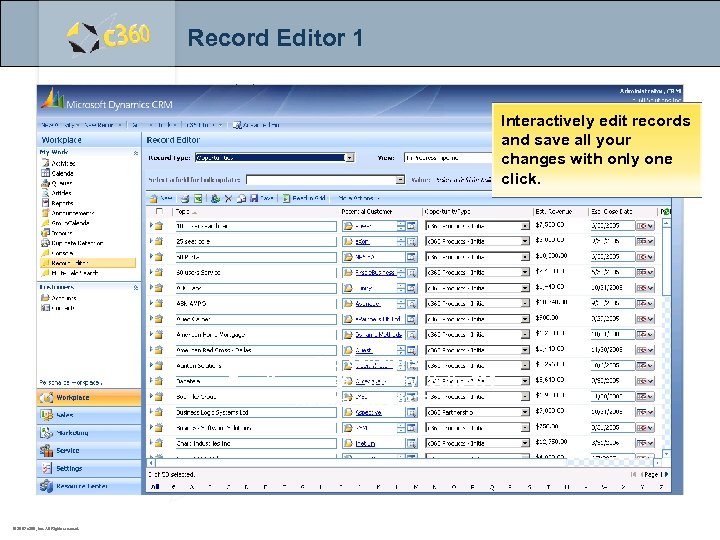The width and height of the screenshot is (720, 540).
Task: Click the Service area gift icon
Action: click(x=46, y=451)
